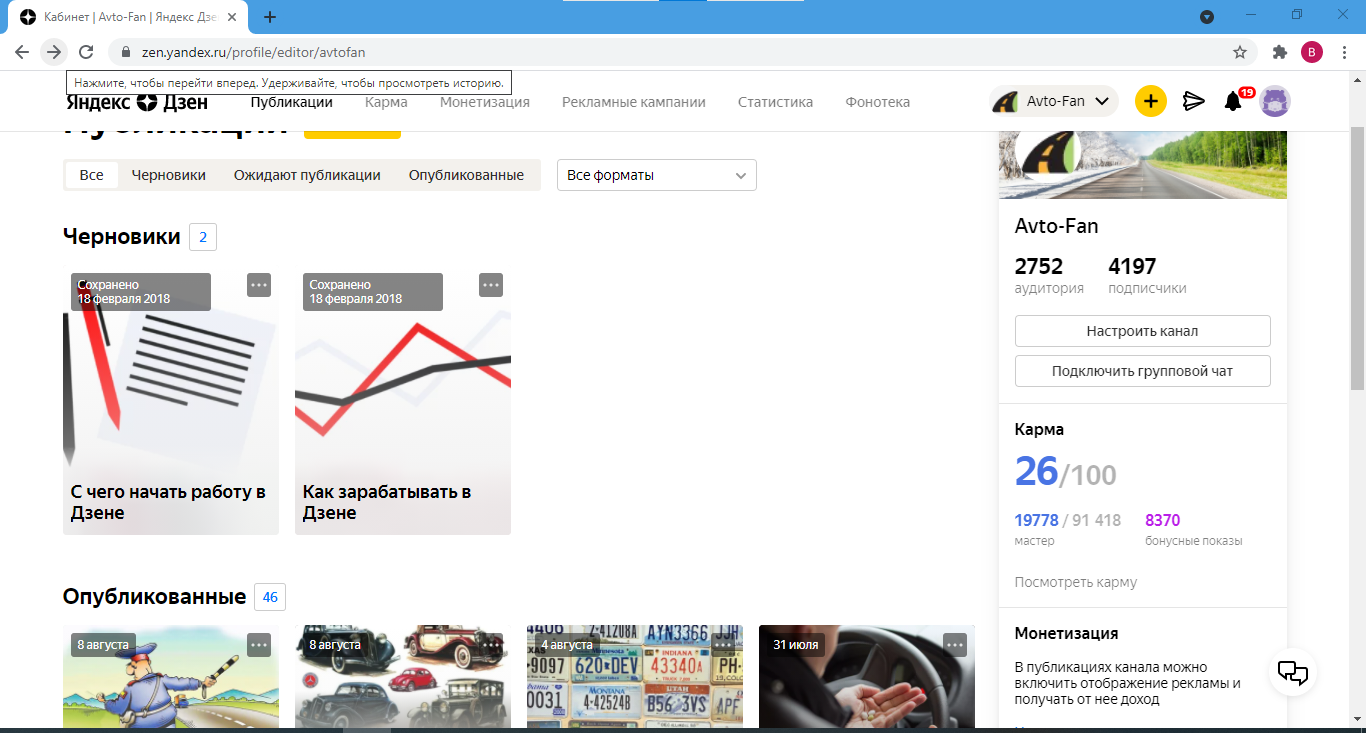This screenshot has height=733, width=1366.
Task: Open Рекламные кампании navigation item
Action: [634, 102]
